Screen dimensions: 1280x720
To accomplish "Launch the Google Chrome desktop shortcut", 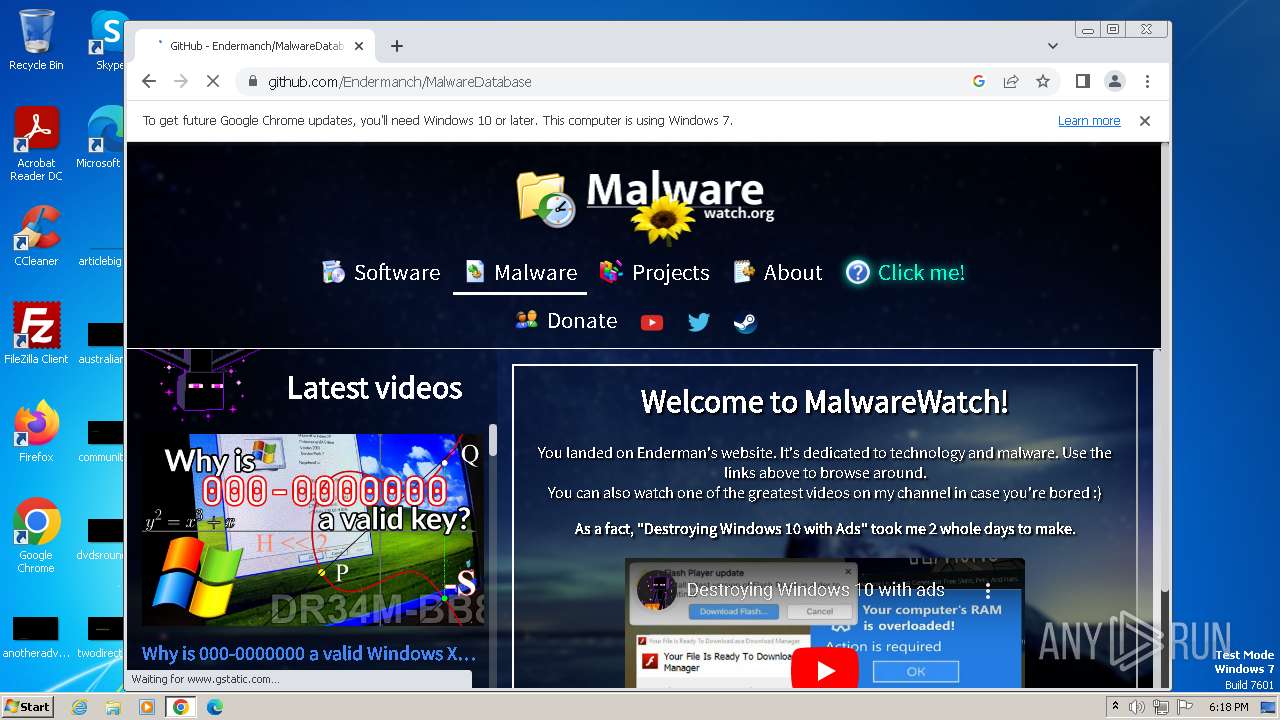I will [x=36, y=536].
